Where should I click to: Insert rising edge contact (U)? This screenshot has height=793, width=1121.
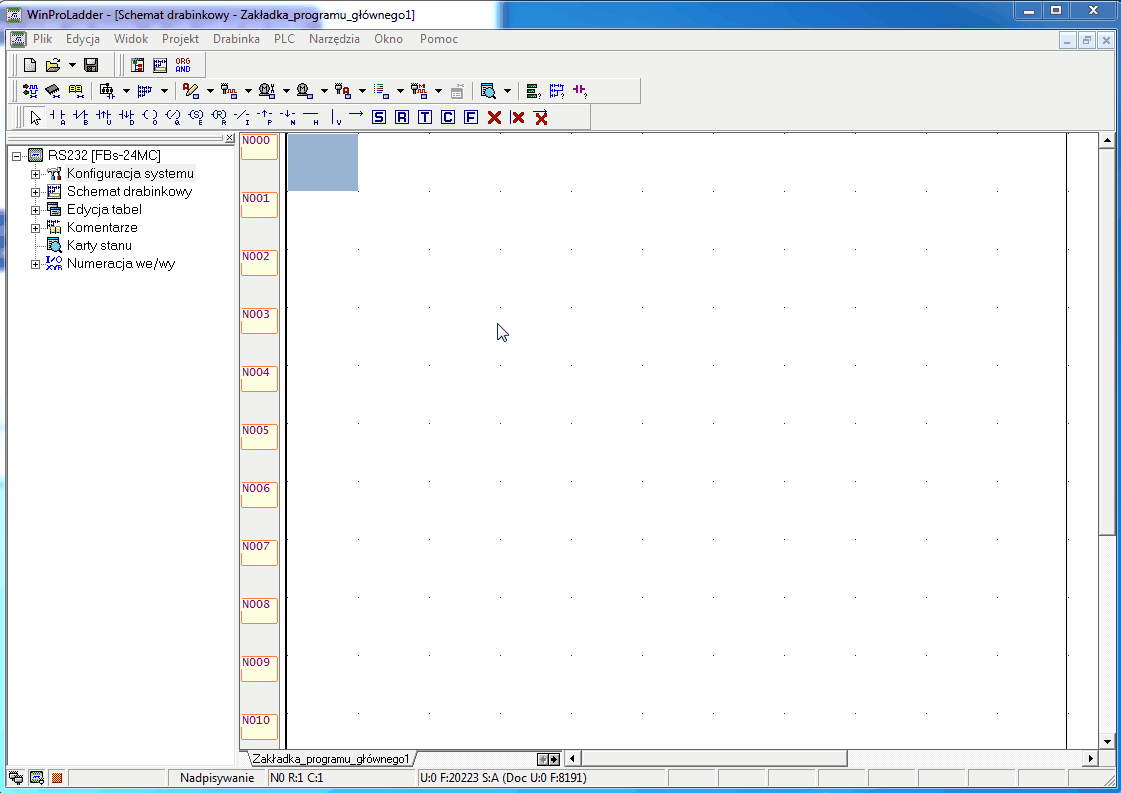(x=104, y=117)
